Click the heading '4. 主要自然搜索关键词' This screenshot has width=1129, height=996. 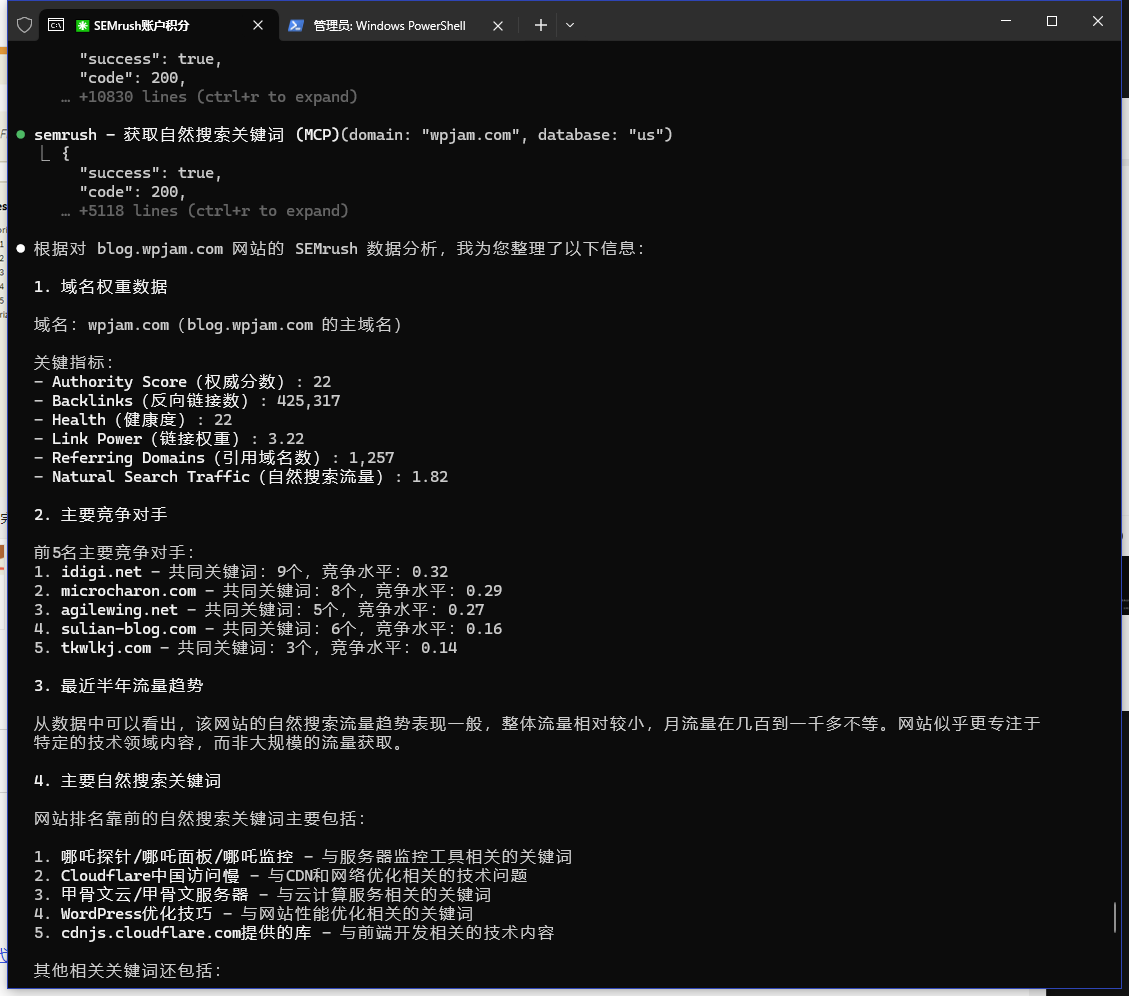(x=127, y=781)
